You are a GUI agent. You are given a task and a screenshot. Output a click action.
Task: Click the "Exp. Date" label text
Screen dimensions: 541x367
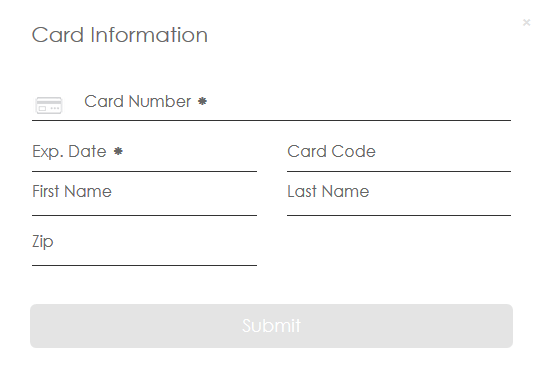point(69,152)
